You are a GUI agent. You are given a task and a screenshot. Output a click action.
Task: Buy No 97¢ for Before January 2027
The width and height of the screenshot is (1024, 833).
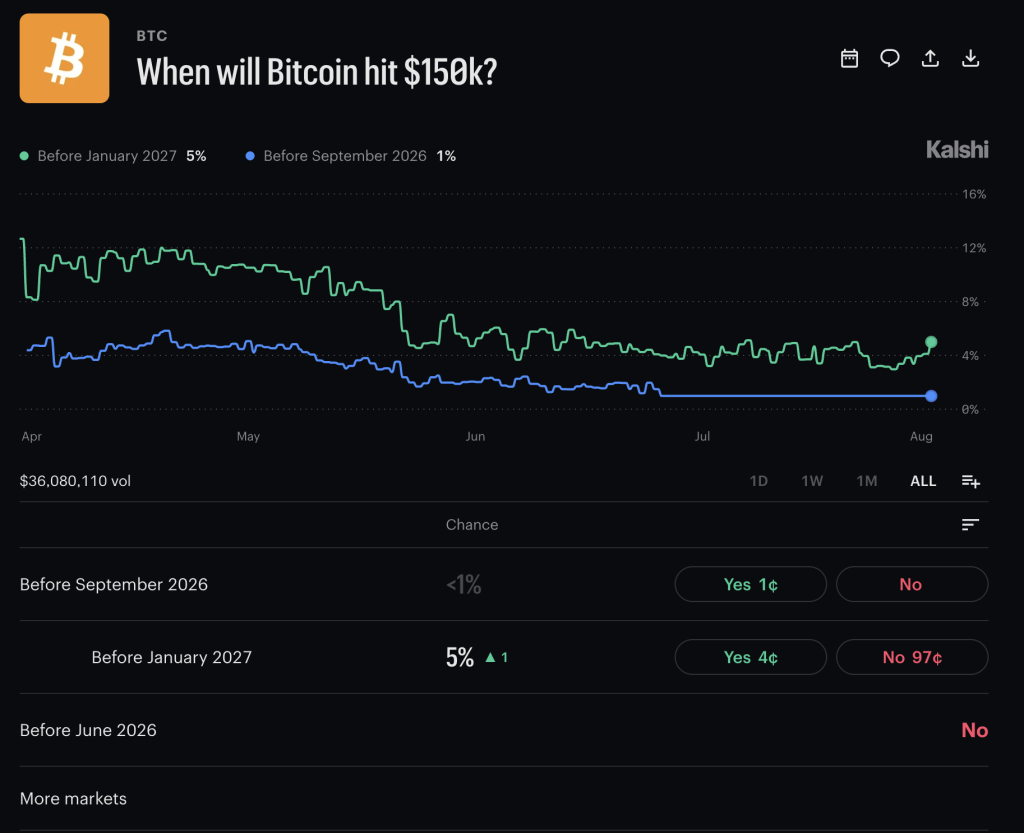pos(912,657)
